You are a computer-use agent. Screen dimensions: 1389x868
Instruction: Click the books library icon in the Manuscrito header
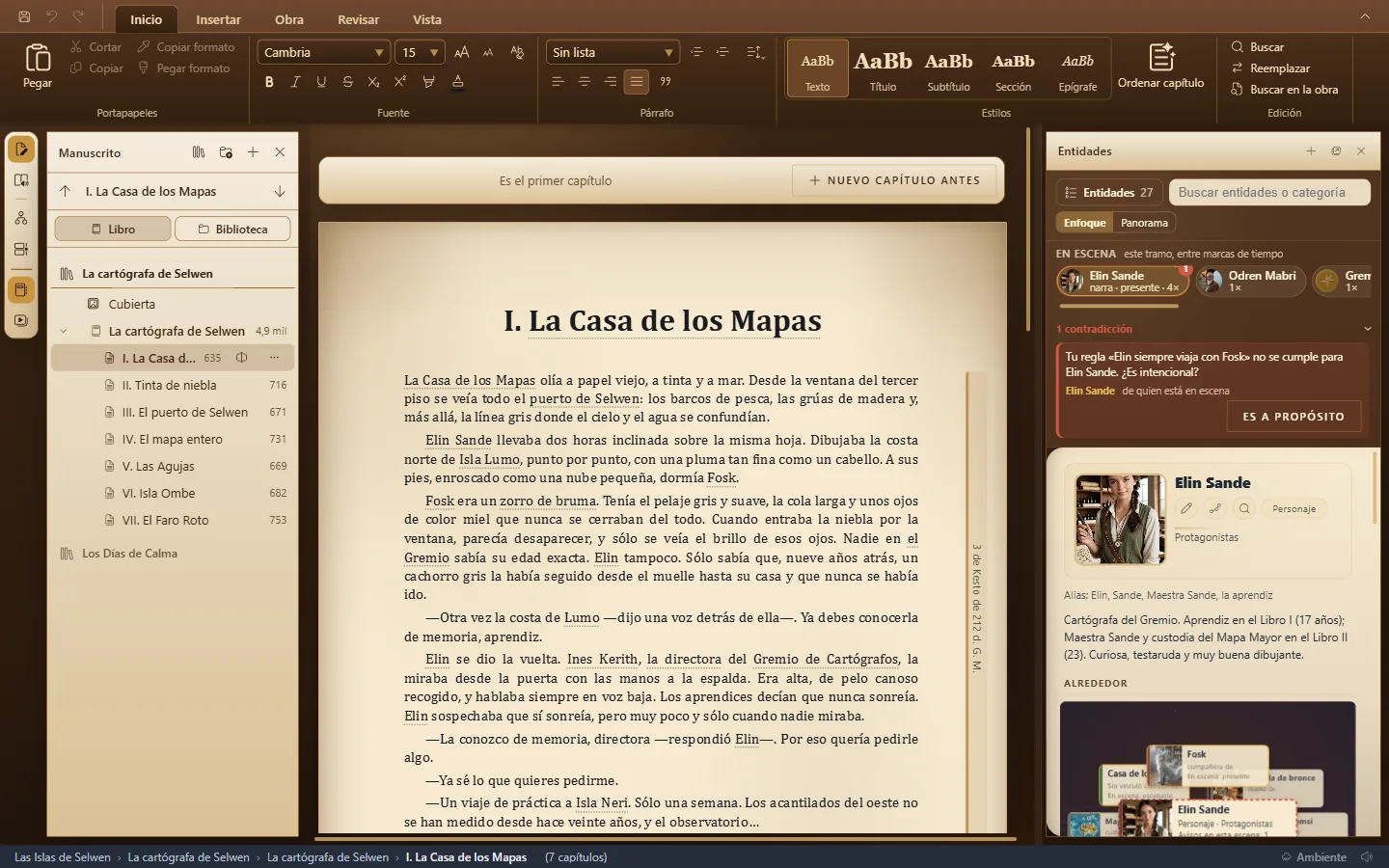[199, 152]
